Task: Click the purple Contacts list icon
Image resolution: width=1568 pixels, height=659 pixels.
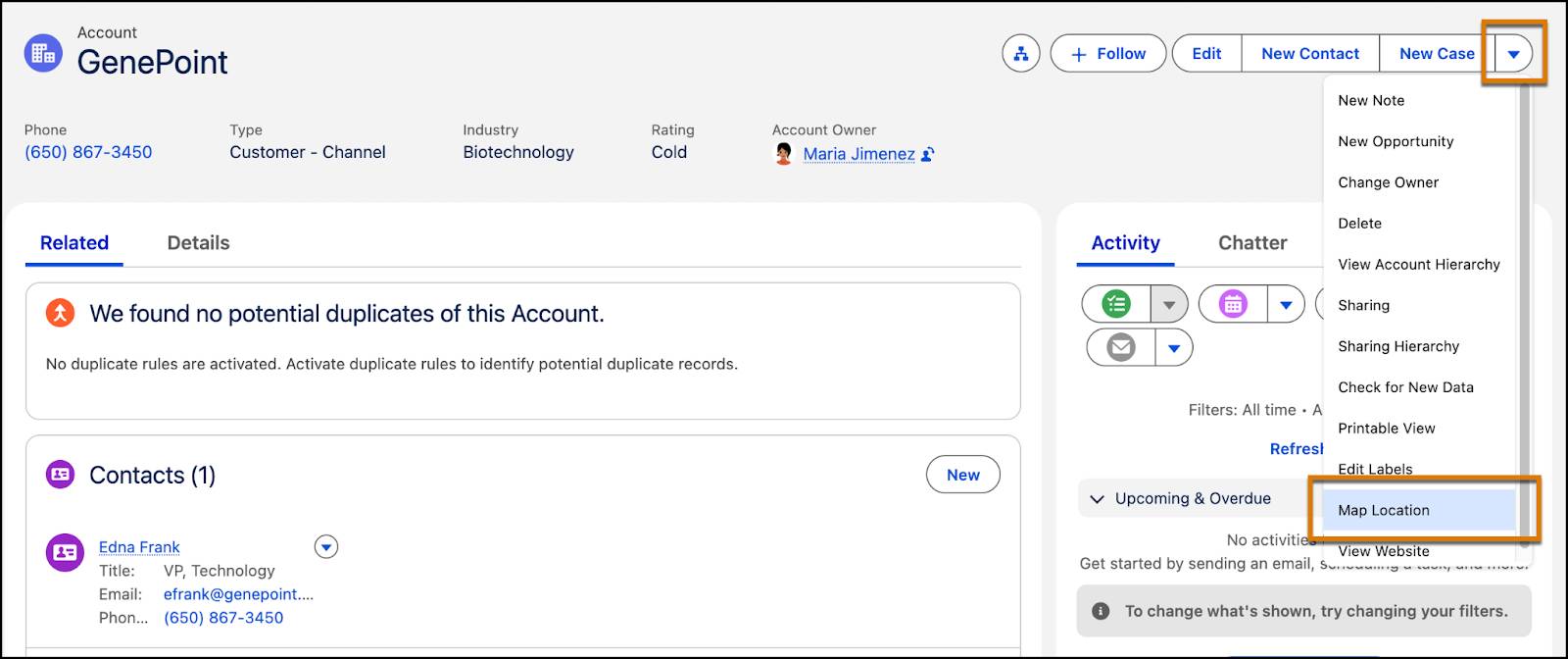Action: pos(61,475)
